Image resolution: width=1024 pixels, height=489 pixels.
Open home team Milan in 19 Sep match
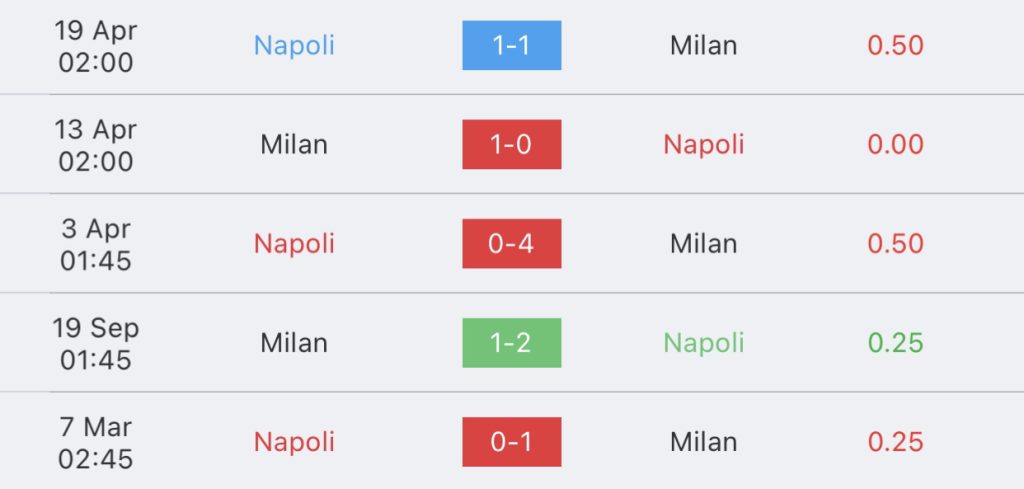tap(294, 343)
